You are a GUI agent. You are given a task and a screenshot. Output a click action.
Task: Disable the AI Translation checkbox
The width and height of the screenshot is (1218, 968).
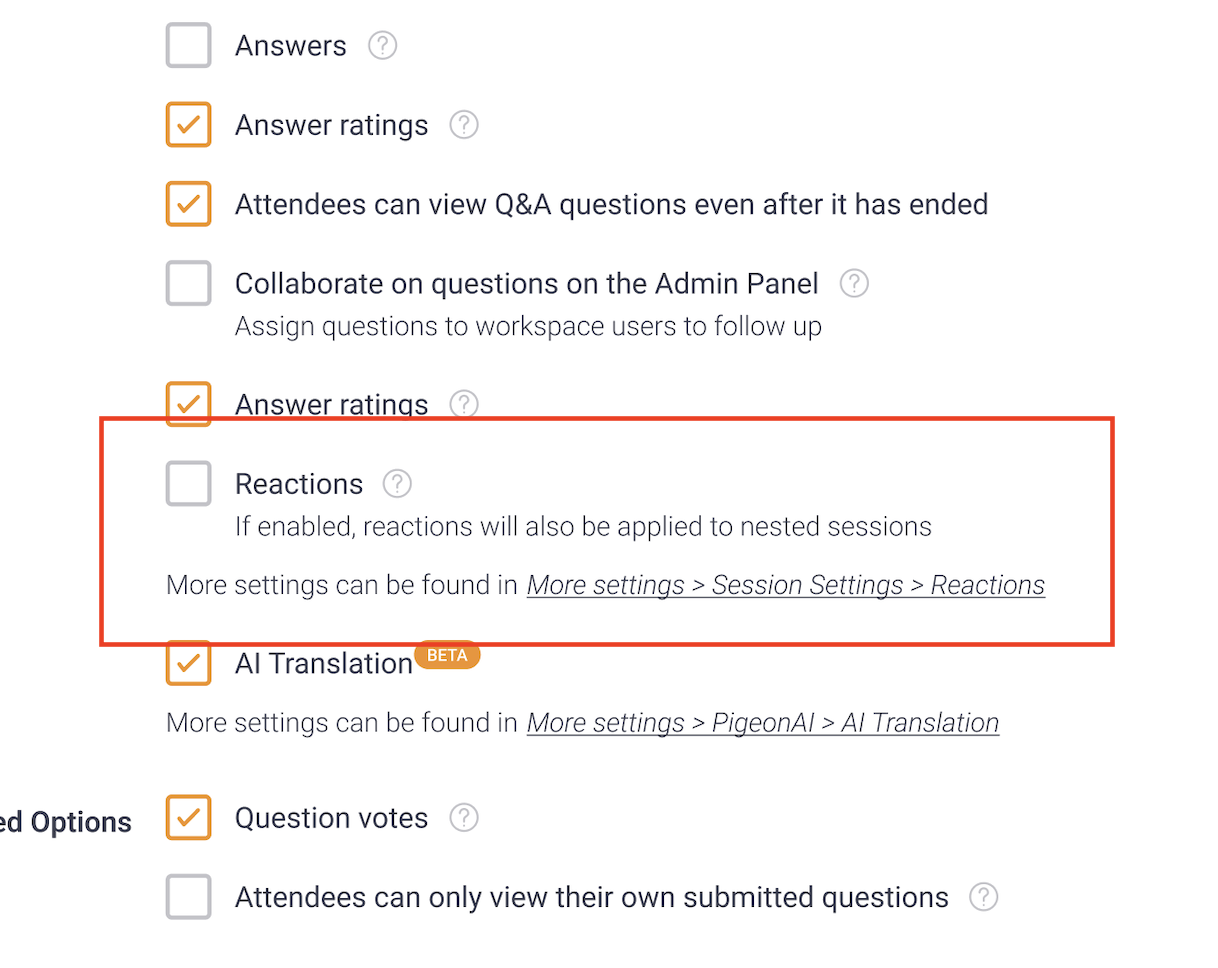[188, 663]
